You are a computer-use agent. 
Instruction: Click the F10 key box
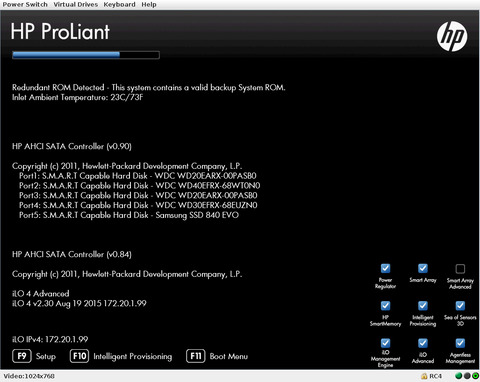(x=79, y=356)
